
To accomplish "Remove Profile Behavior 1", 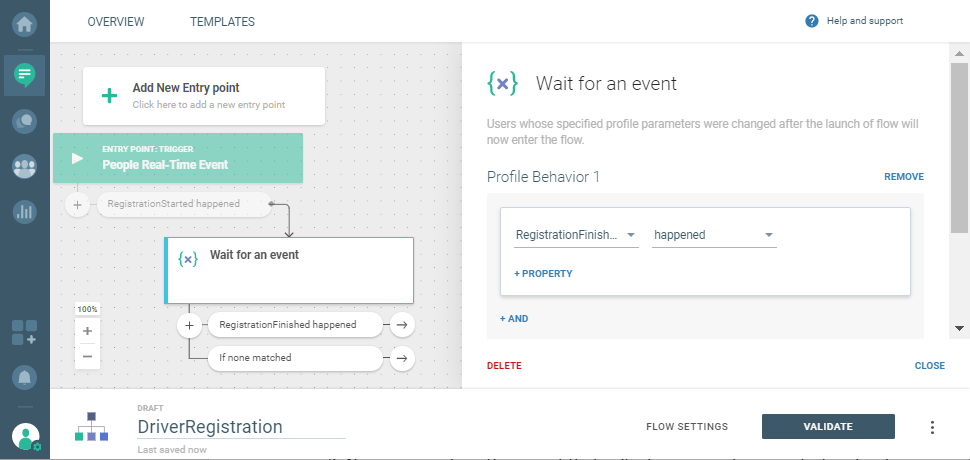I will (903, 177).
